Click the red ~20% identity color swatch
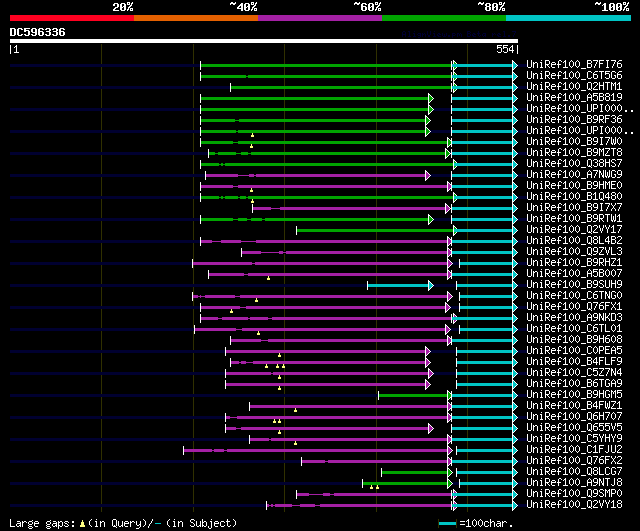Image resolution: width=640 pixels, height=531 pixels. coord(72,18)
